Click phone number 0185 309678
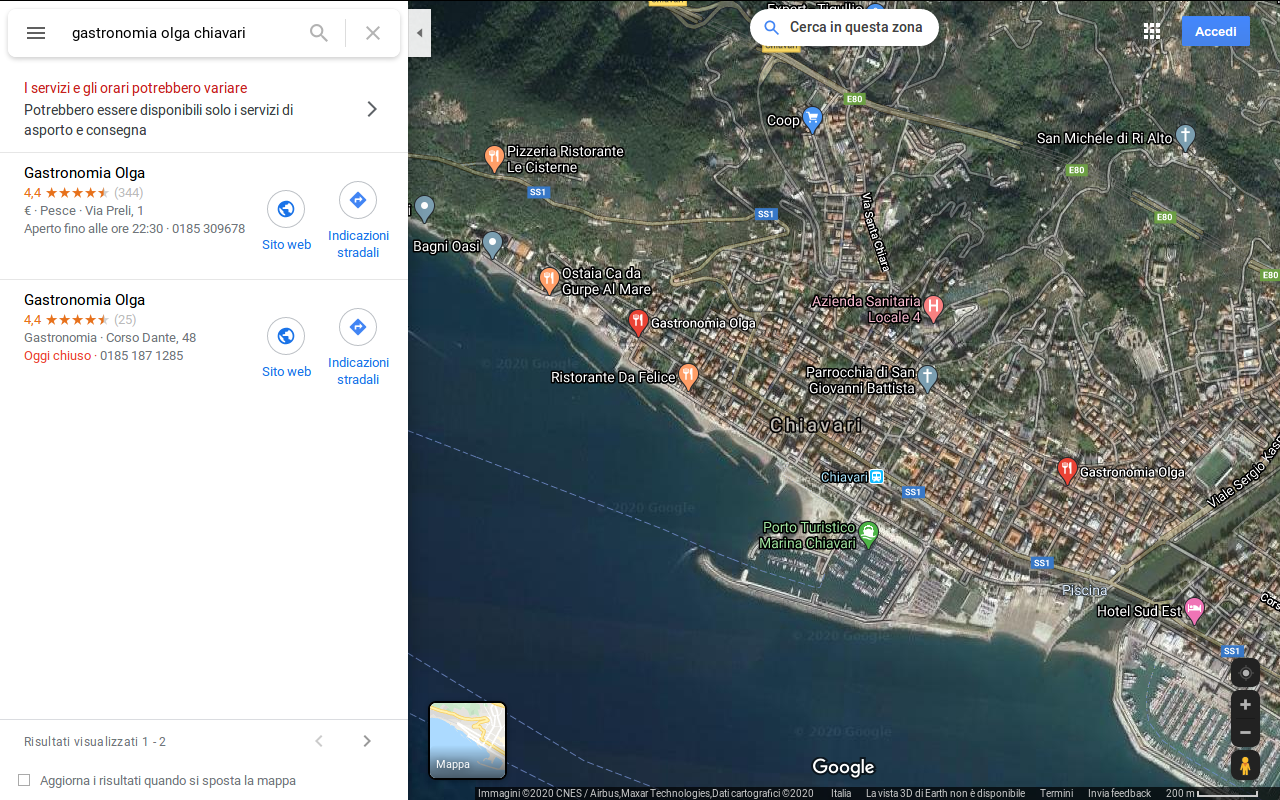The width and height of the screenshot is (1280, 800). pyautogui.click(x=208, y=229)
